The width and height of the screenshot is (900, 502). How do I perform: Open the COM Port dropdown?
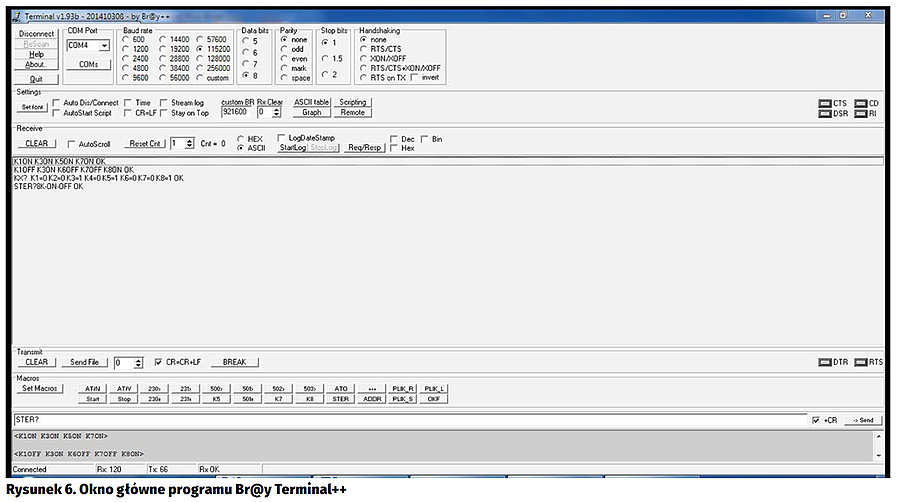tap(104, 46)
